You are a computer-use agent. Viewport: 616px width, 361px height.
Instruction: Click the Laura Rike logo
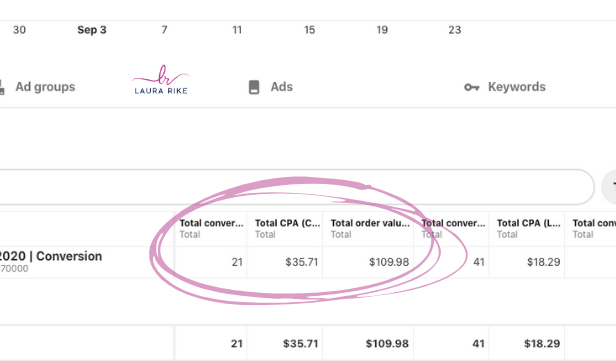(x=161, y=80)
